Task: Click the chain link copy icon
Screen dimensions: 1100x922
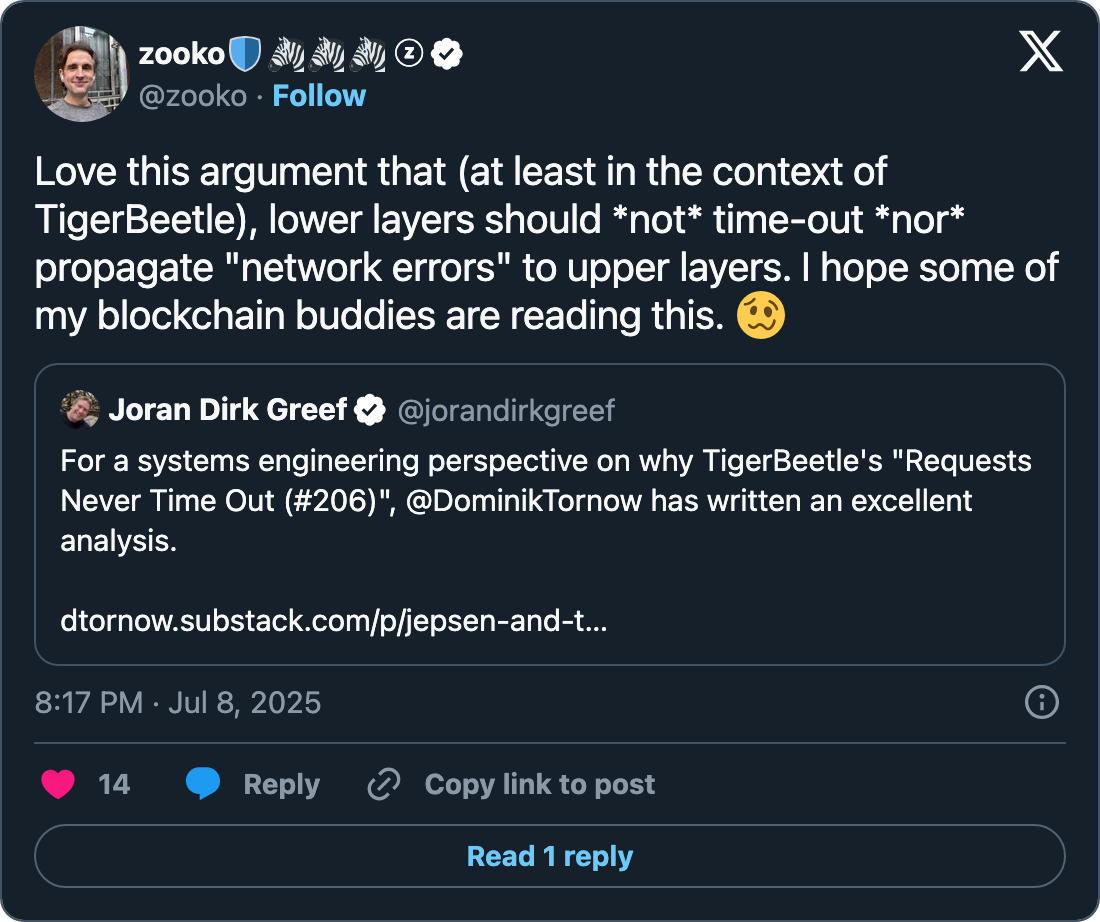Action: (384, 784)
